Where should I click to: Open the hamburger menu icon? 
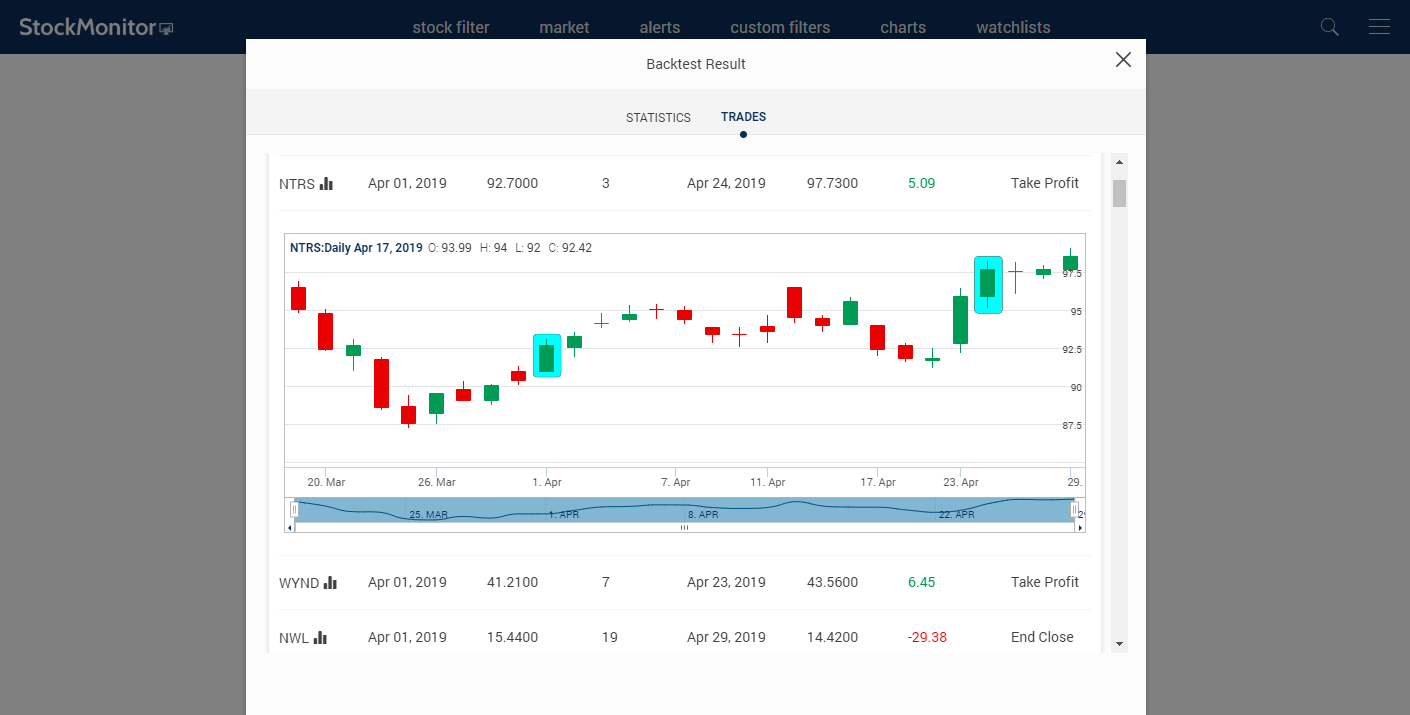tap(1379, 27)
